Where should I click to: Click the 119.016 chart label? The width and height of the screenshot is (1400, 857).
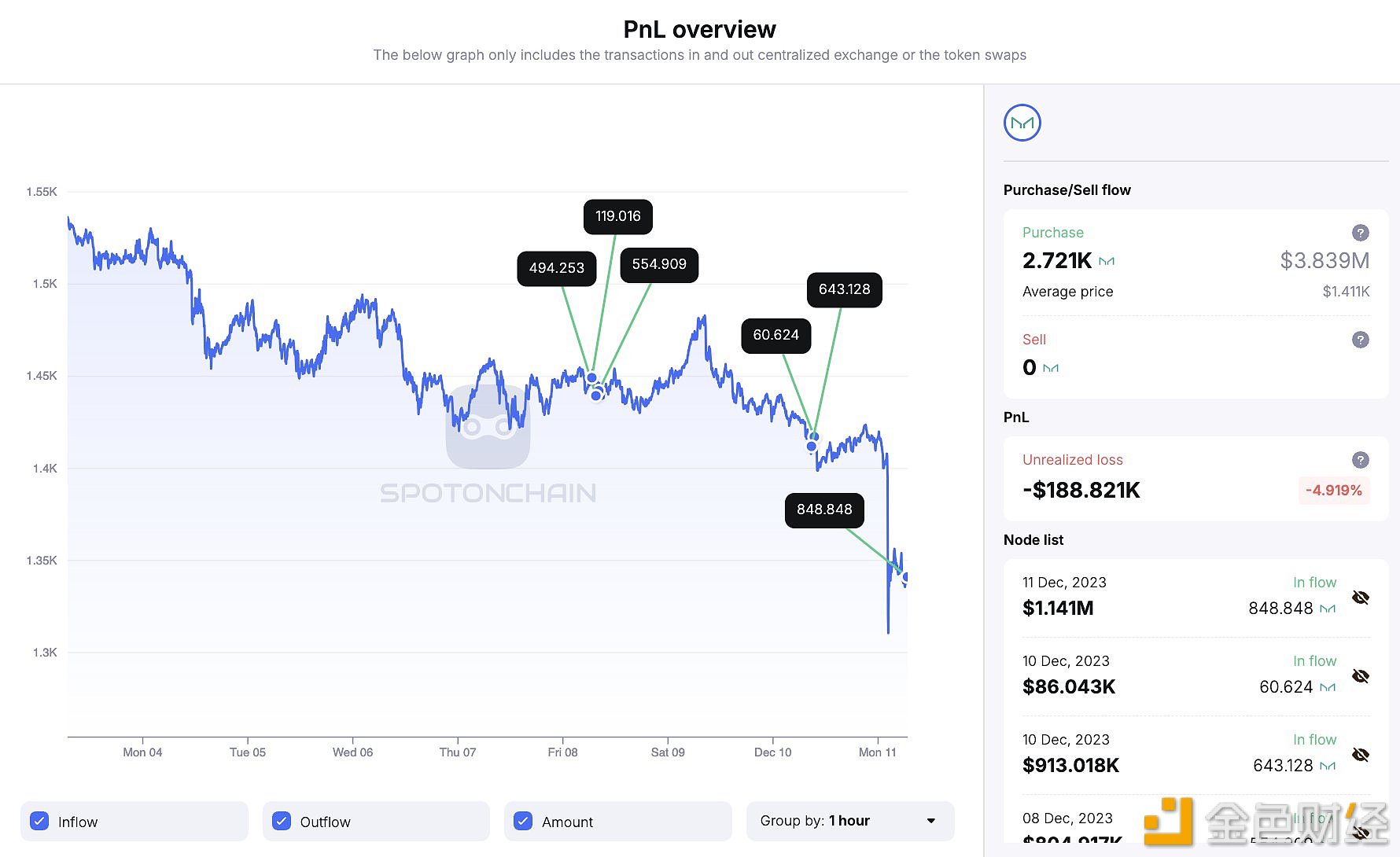(618, 216)
